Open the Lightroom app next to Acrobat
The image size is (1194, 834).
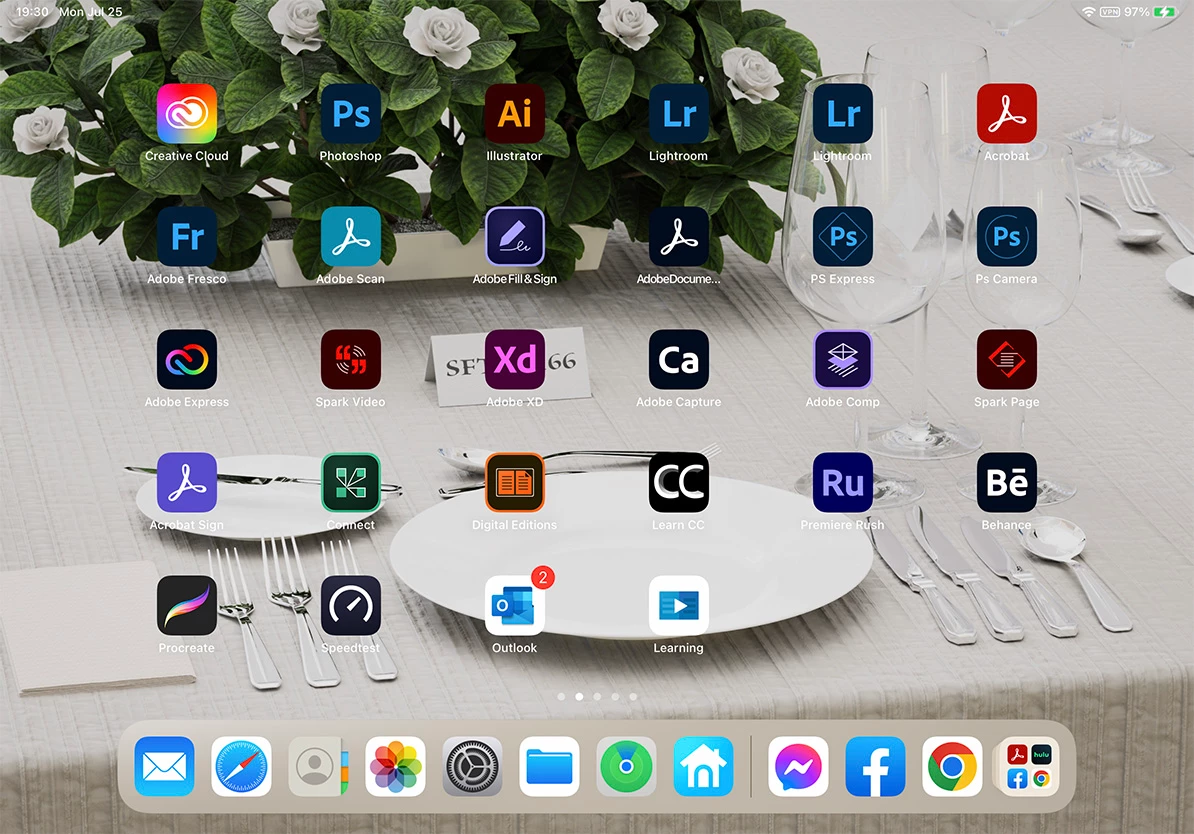(x=842, y=113)
